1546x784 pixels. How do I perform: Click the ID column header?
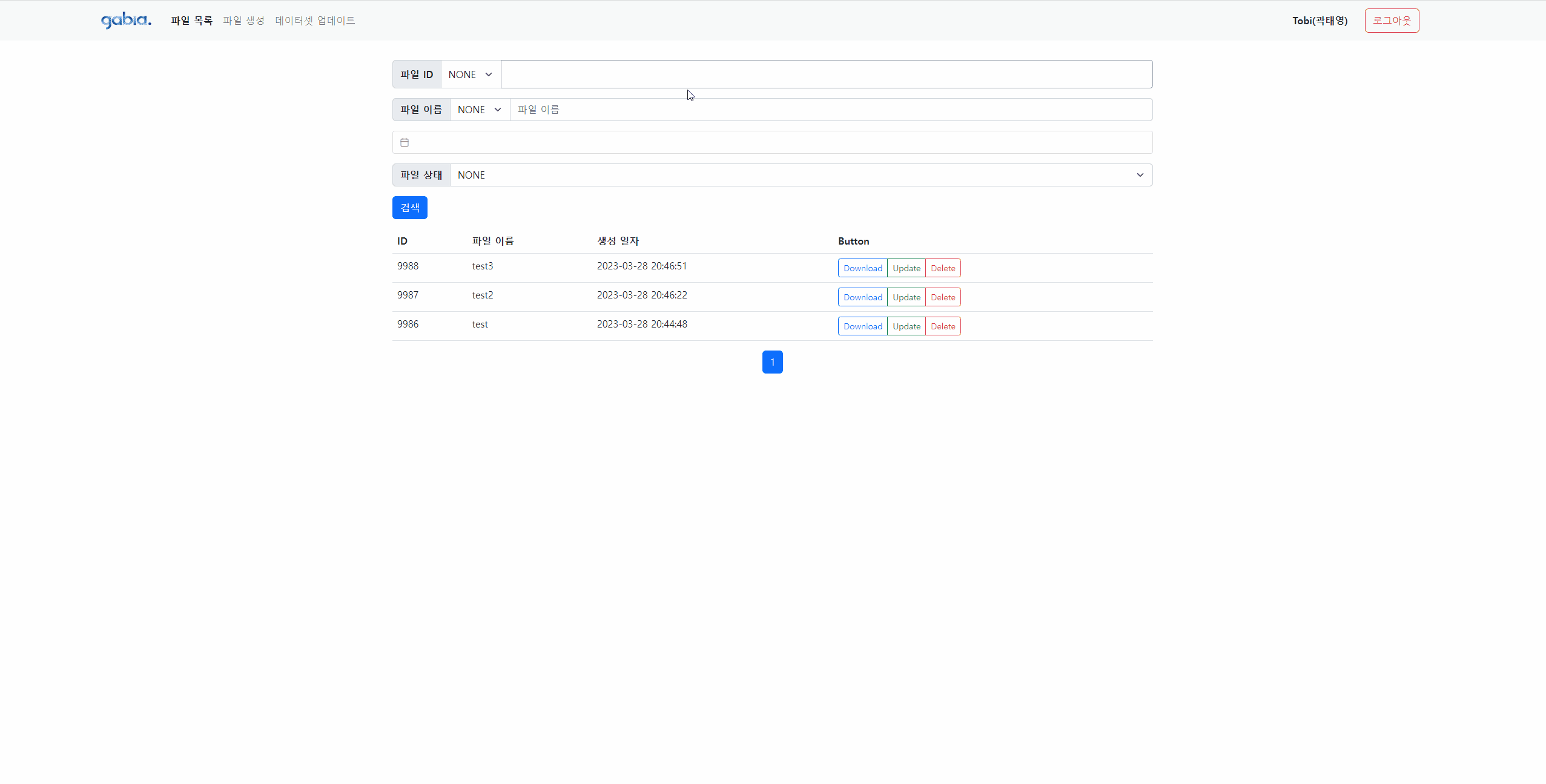[x=402, y=241]
